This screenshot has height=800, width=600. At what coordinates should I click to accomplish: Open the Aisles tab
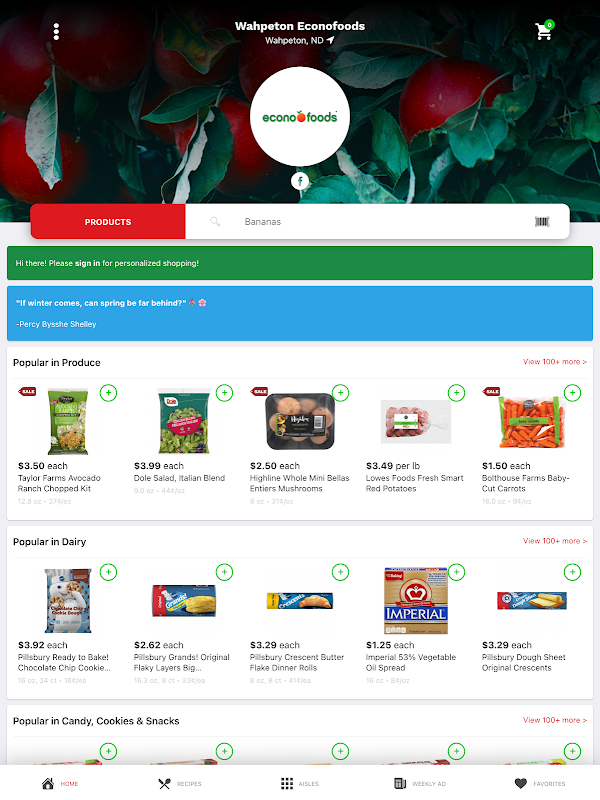click(300, 783)
